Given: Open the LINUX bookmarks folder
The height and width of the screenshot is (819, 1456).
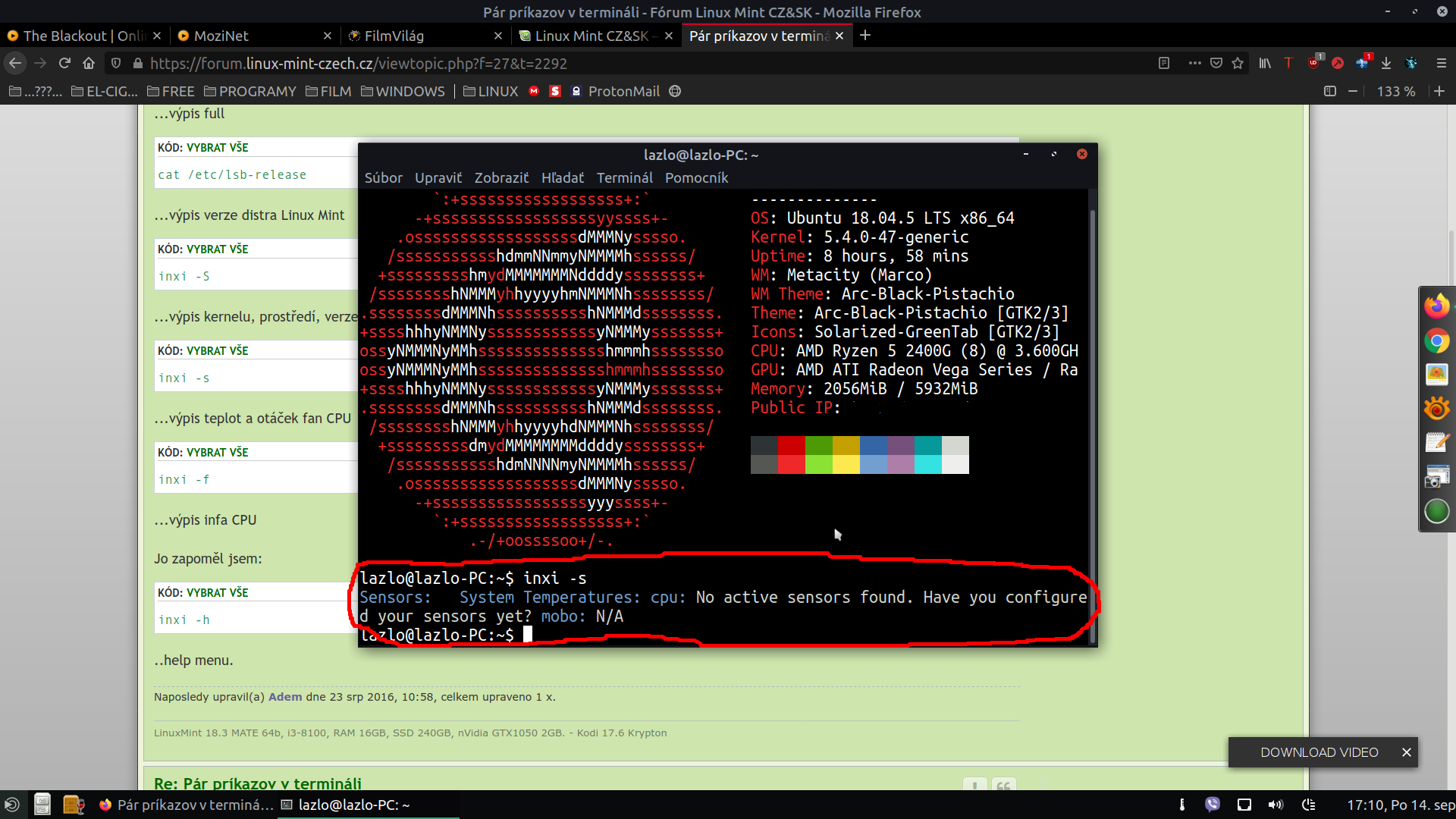Looking at the screenshot, I should pyautogui.click(x=491, y=92).
